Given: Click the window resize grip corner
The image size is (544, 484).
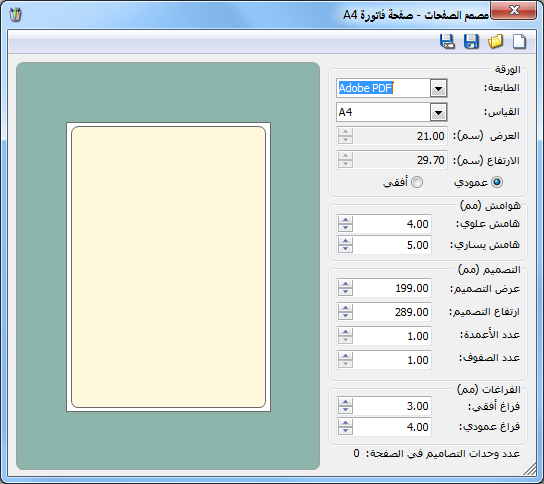Looking at the screenshot, I should tap(530, 470).
